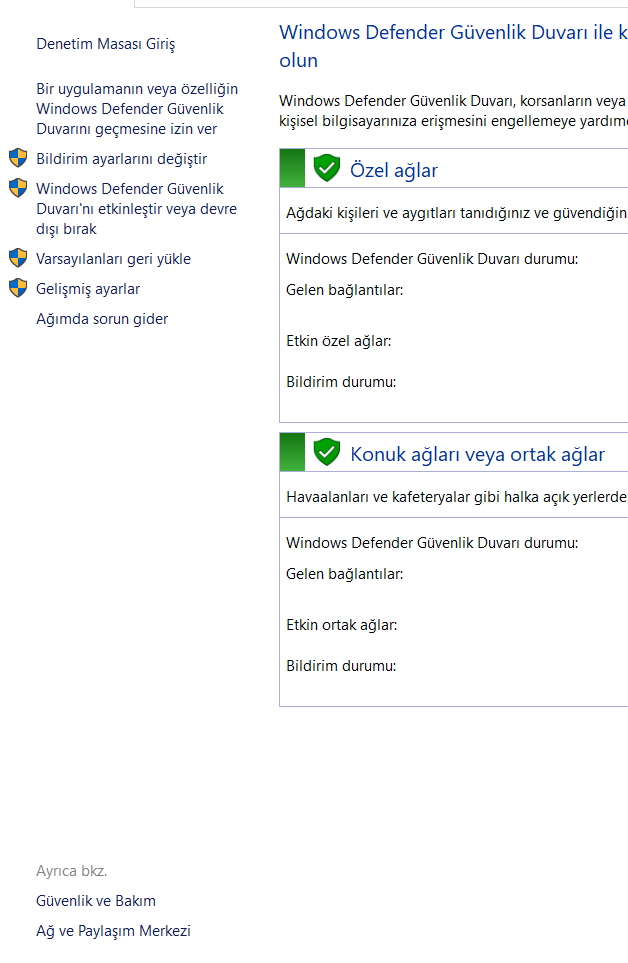Select 'Etkin ortak ağlar:' label text
Viewport: 628px width, 963px height.
tap(342, 625)
